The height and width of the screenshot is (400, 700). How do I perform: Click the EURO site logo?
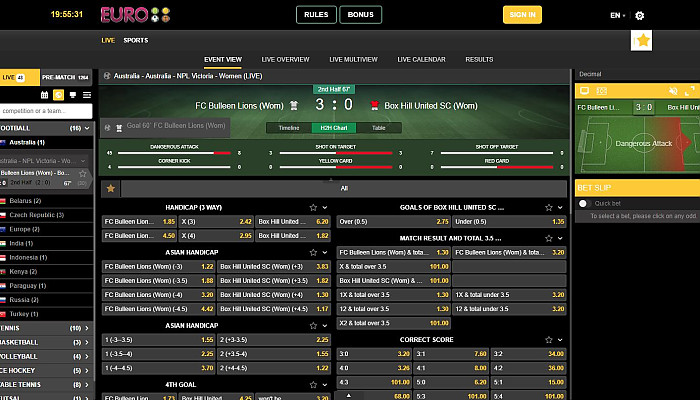(x=135, y=15)
